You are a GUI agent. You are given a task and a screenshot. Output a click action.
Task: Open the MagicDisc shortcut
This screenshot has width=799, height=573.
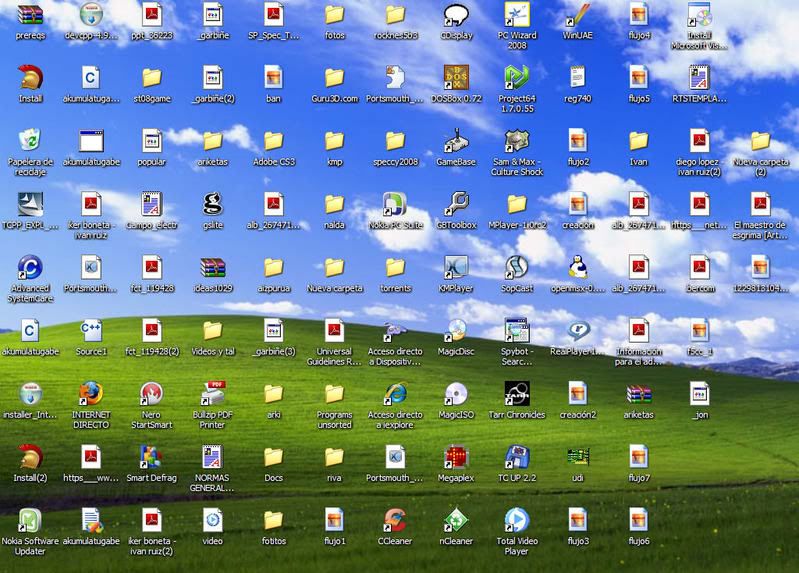pos(456,330)
